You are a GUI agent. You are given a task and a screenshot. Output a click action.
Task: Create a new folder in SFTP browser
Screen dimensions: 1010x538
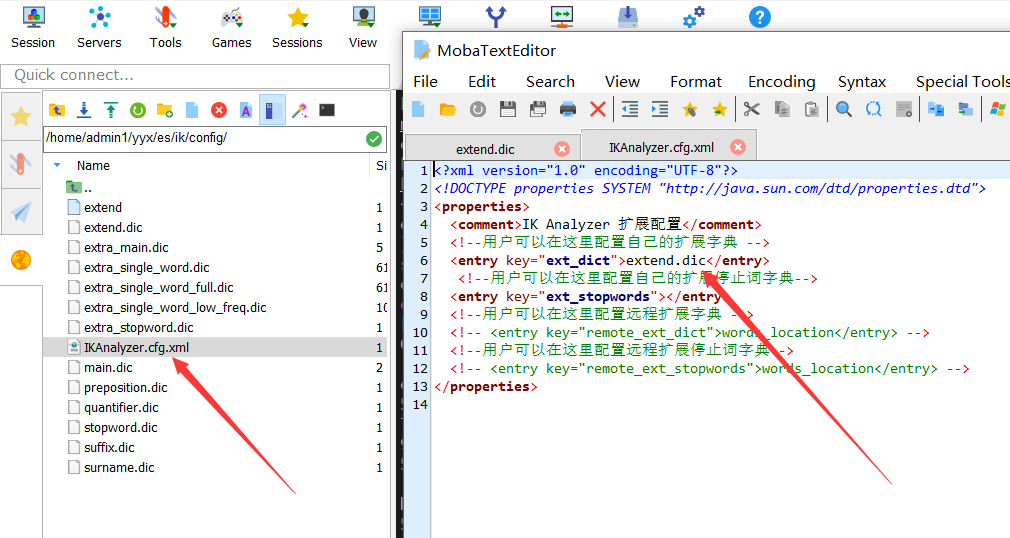point(165,110)
